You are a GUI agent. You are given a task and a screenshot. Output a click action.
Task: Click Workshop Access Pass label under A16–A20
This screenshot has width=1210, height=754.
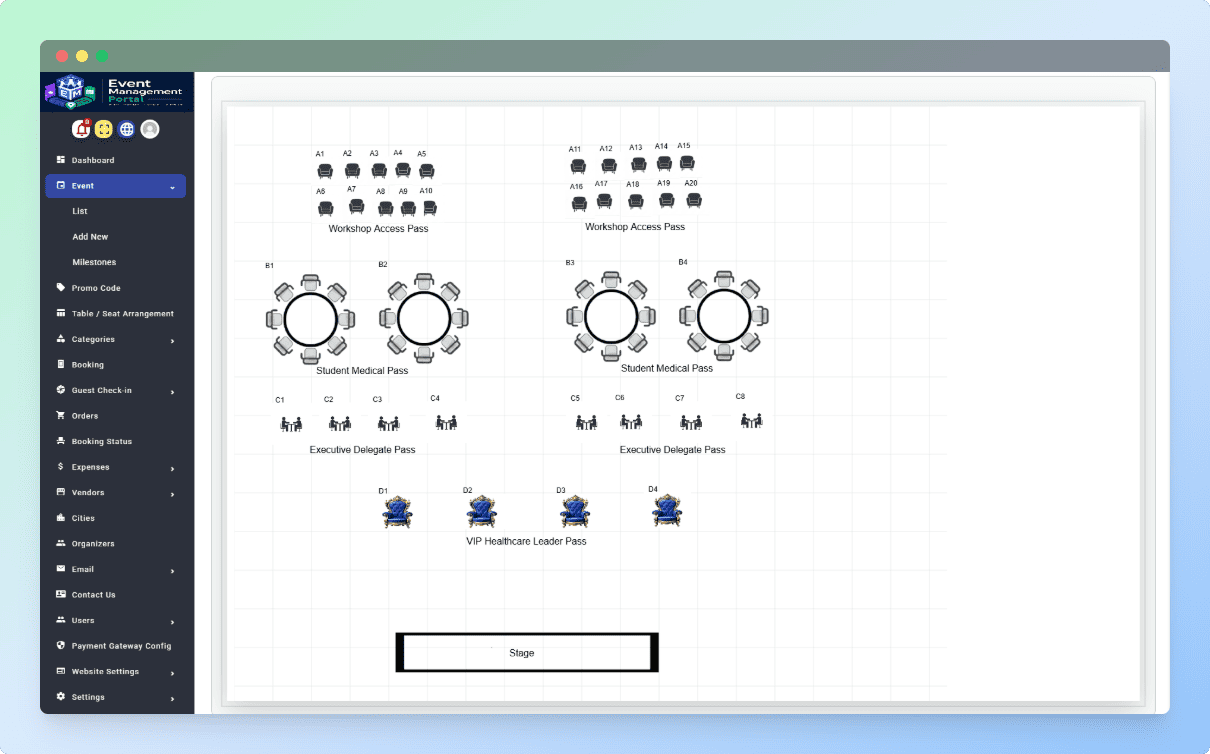[x=635, y=227]
